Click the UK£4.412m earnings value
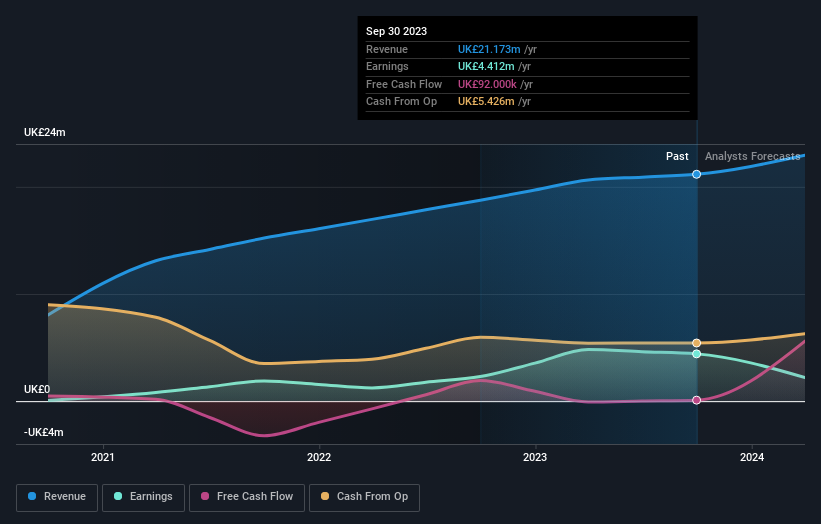Screen dimensions: 821x524 coord(486,66)
